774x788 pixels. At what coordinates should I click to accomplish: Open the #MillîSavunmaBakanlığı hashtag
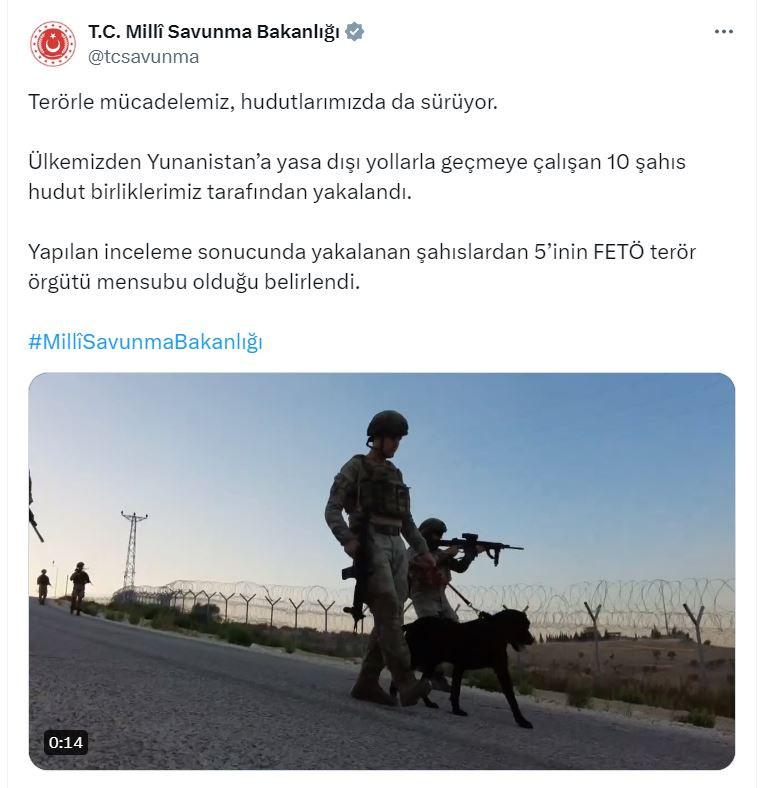tap(145, 341)
